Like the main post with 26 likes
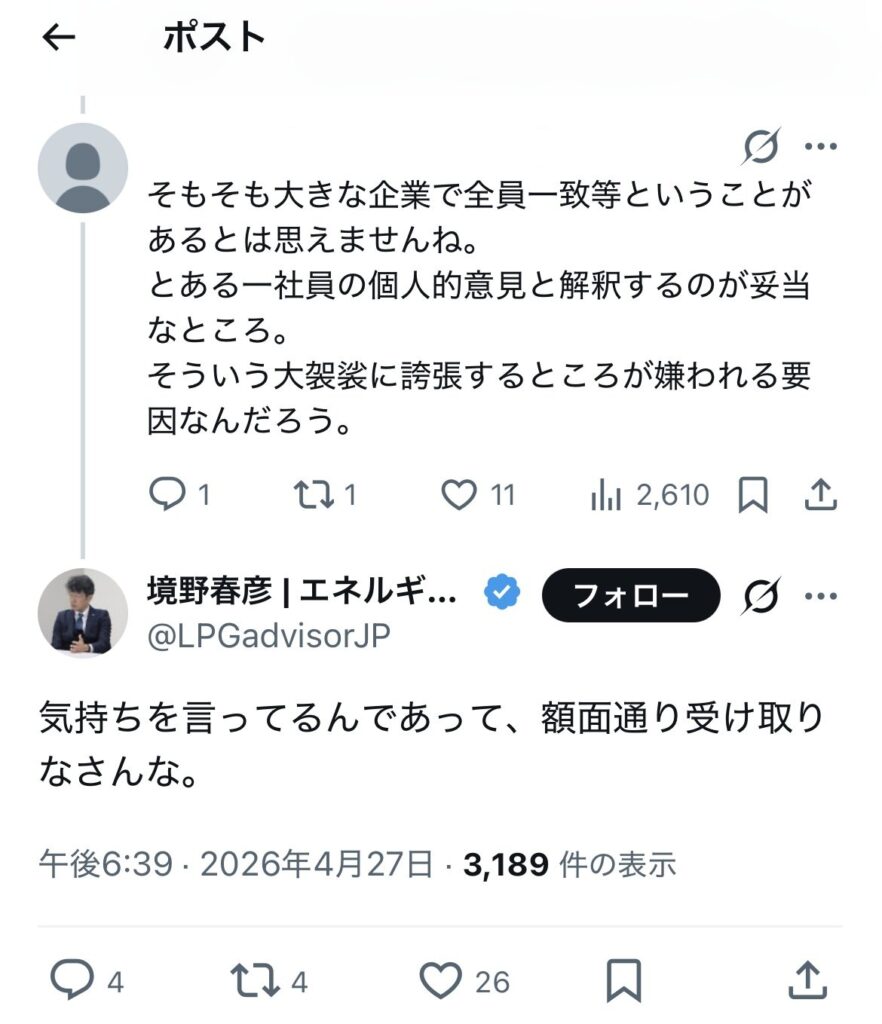 click(x=440, y=982)
